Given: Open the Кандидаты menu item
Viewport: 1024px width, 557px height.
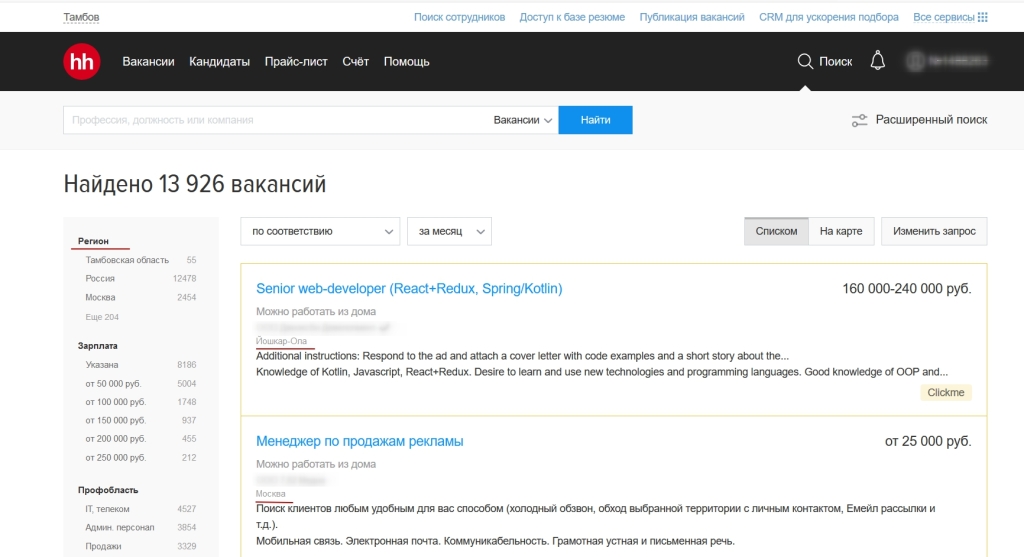Looking at the screenshot, I should point(219,62).
